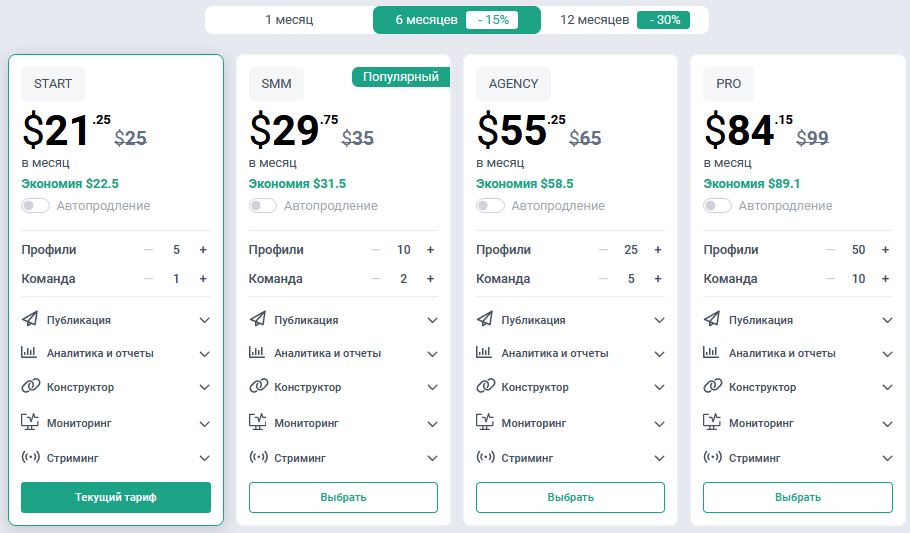Click the bar chart analytics icon in SMM plan
This screenshot has width=910, height=533.
click(x=258, y=353)
